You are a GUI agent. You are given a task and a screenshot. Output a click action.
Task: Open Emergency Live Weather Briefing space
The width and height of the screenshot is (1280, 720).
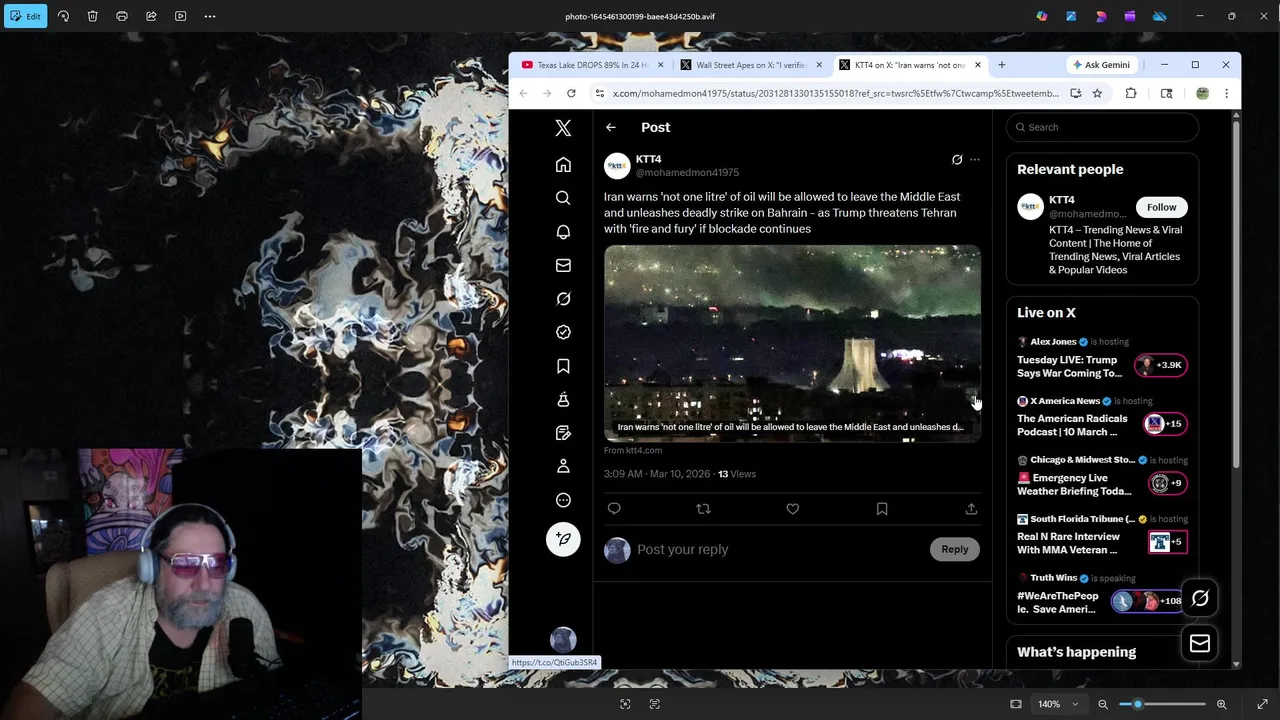1102,476
